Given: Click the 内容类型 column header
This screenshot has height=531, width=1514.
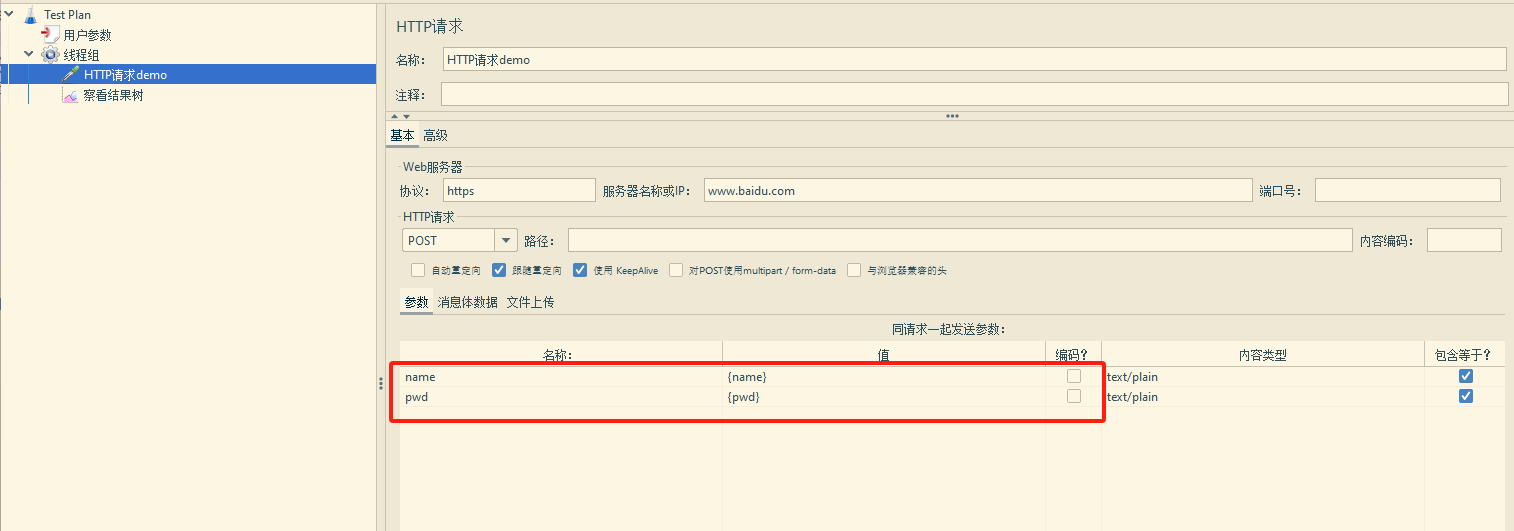Looking at the screenshot, I should coord(1262,354).
